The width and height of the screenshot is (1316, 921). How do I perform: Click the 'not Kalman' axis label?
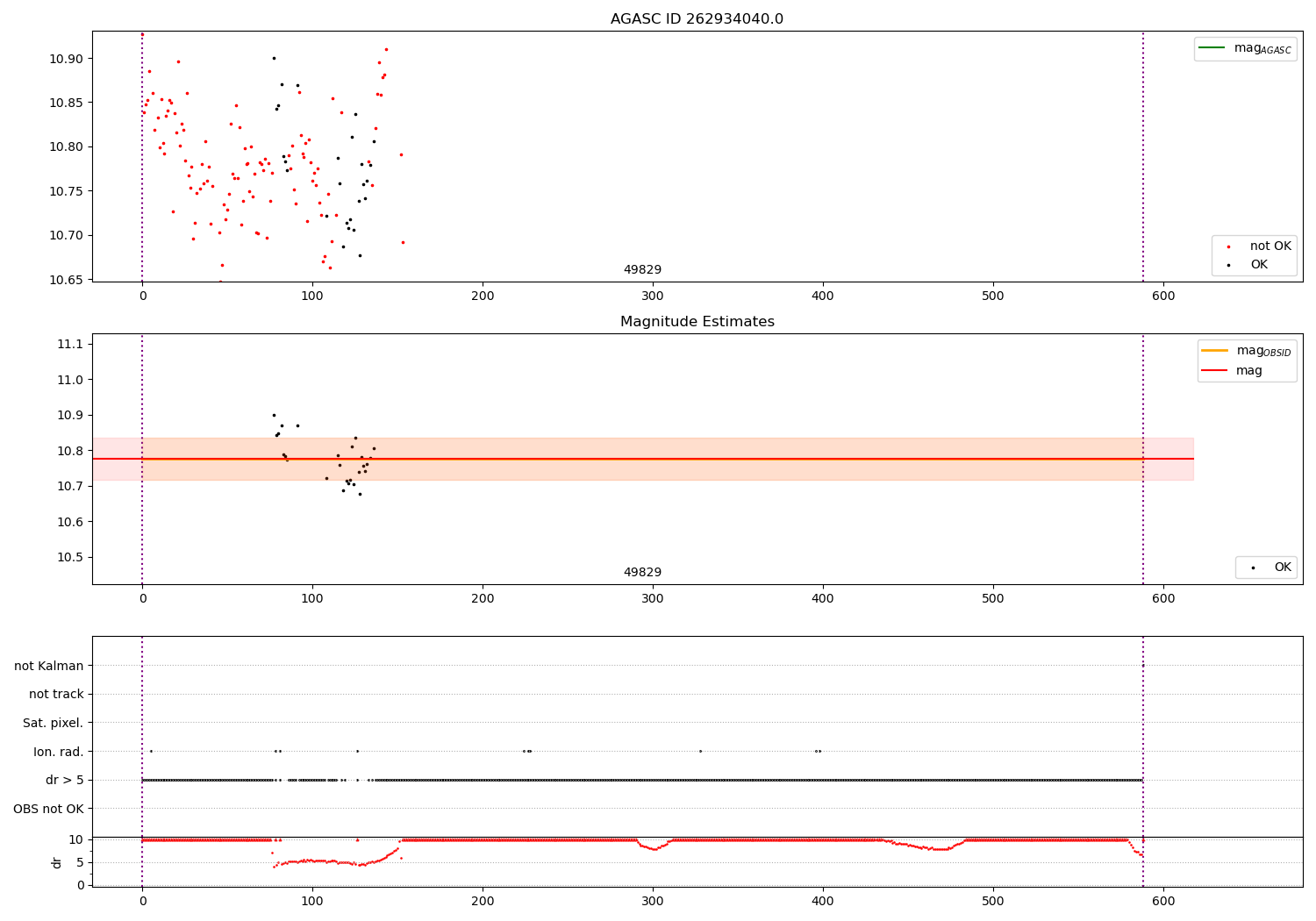pos(49,667)
